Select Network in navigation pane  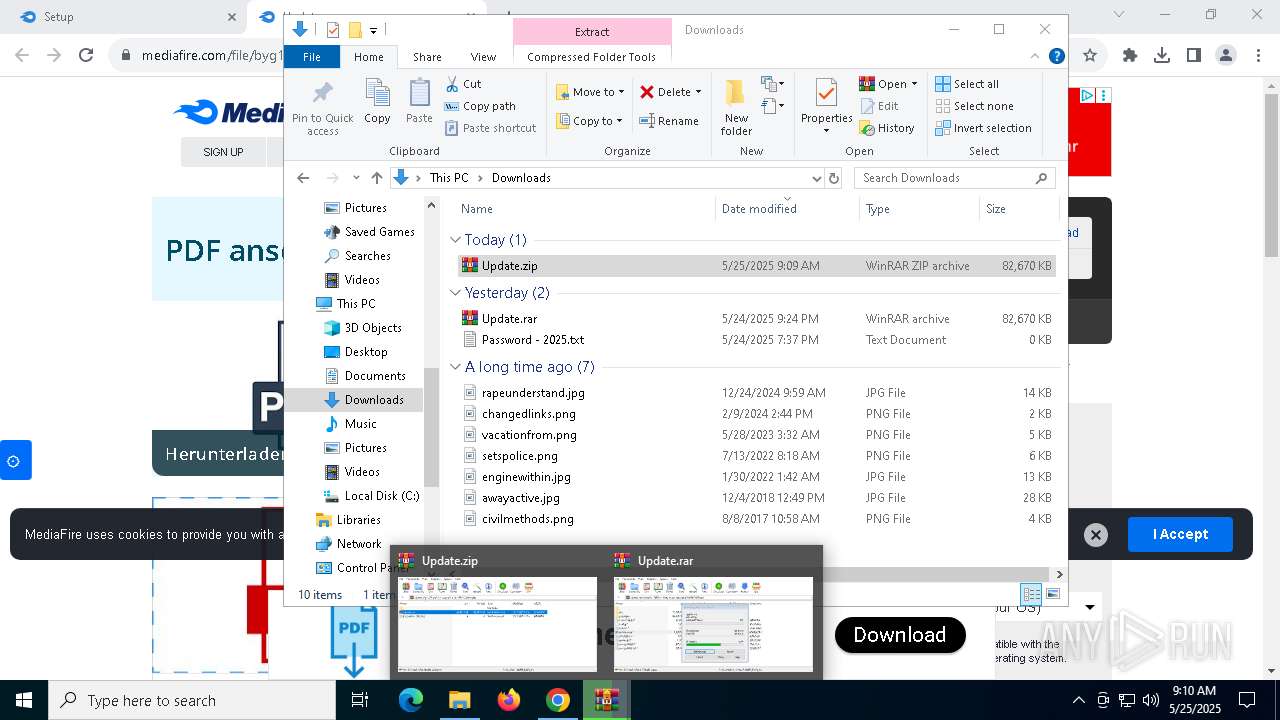pos(348,544)
